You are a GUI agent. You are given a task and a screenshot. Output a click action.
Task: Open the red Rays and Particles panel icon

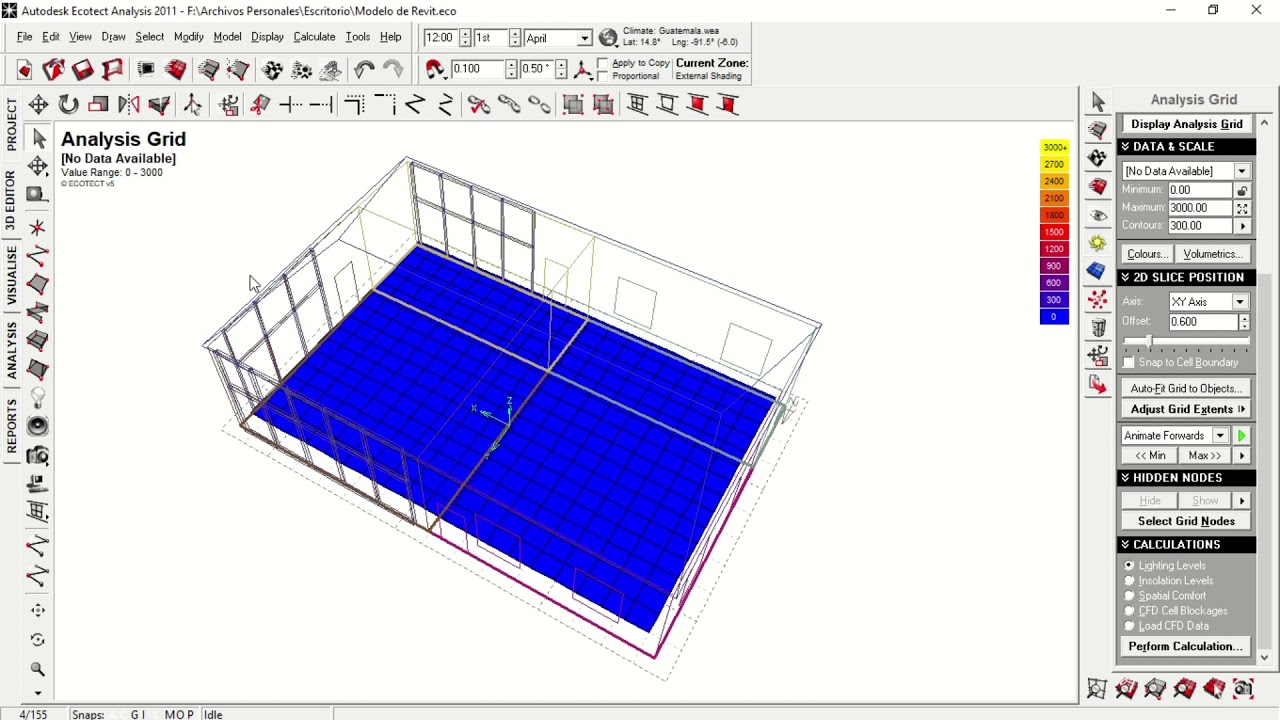point(1098,299)
